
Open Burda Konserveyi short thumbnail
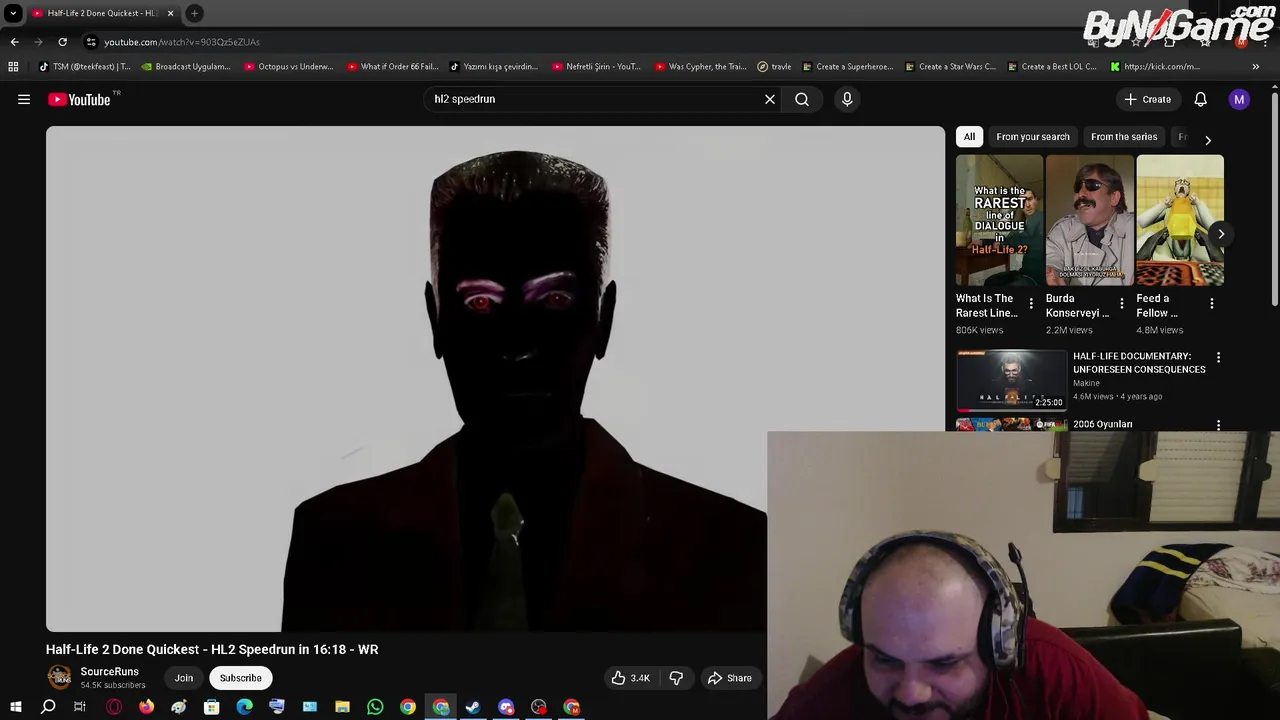1089,221
